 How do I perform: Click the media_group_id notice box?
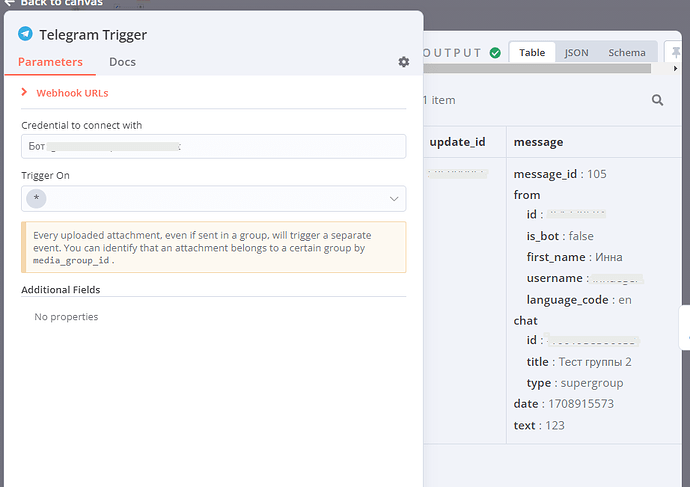[213, 247]
